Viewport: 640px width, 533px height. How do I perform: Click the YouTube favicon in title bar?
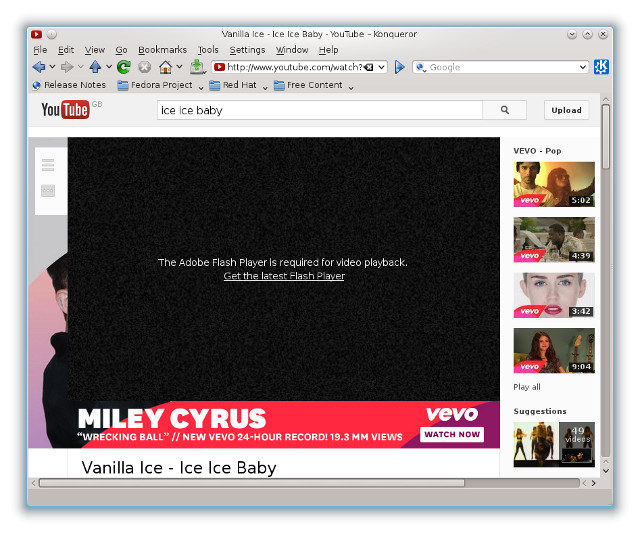coord(36,34)
